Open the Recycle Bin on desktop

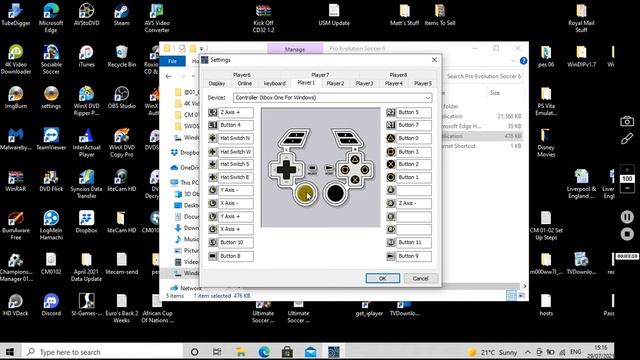tap(122, 56)
